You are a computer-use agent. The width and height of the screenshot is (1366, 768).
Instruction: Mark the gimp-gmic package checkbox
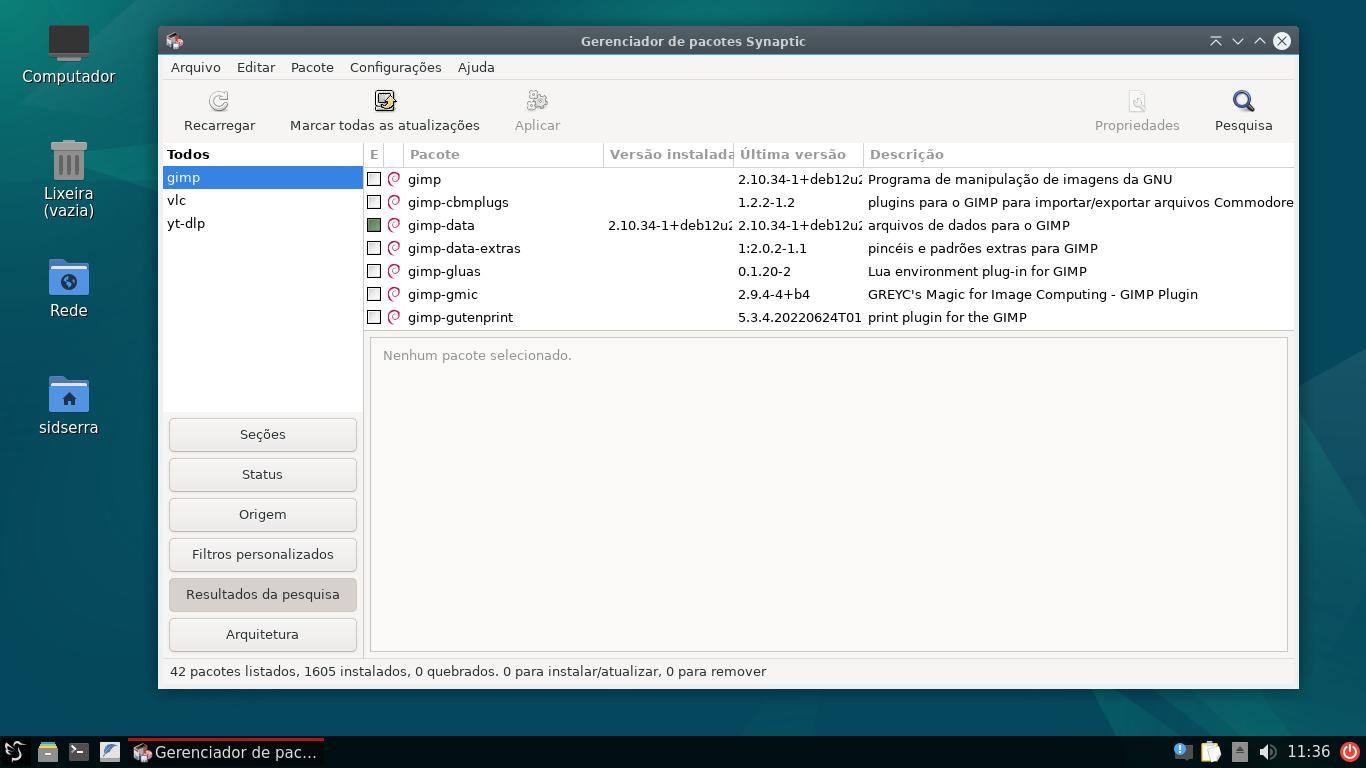(x=374, y=294)
